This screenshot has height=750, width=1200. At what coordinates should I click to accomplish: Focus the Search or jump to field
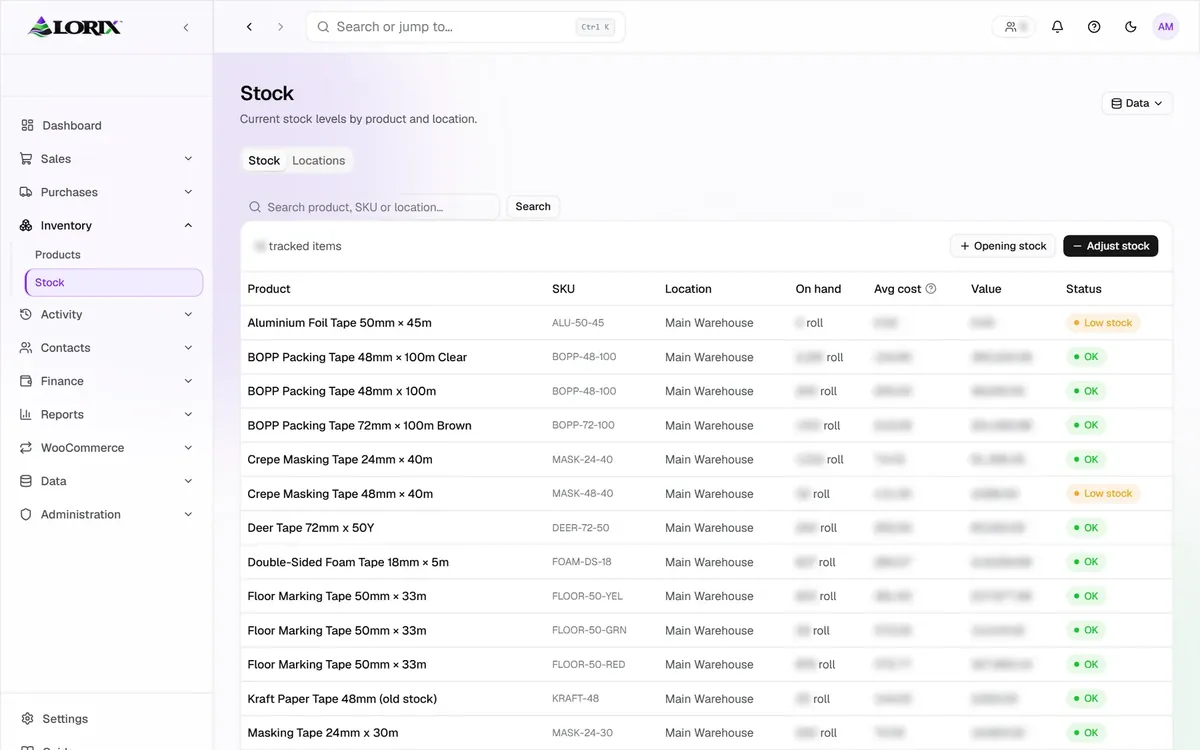pos(465,27)
